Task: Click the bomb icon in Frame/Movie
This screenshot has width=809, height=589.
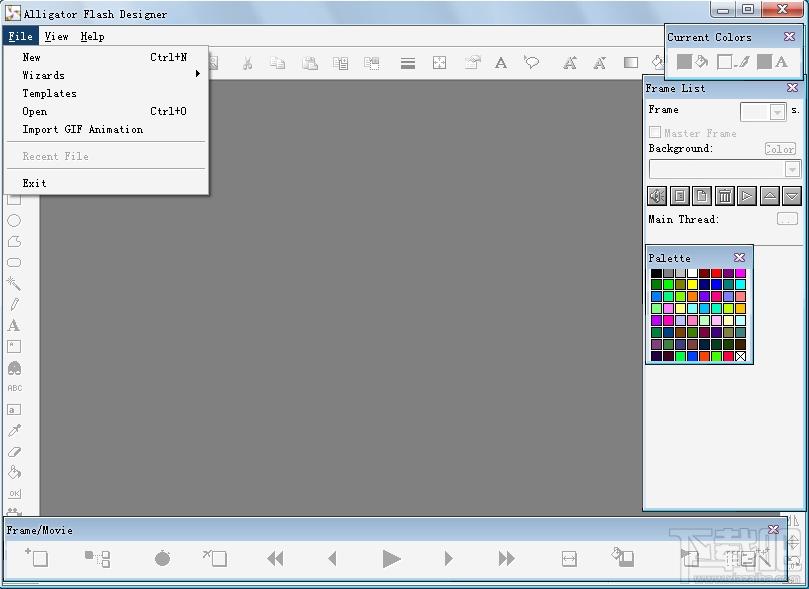Action: coord(163,558)
